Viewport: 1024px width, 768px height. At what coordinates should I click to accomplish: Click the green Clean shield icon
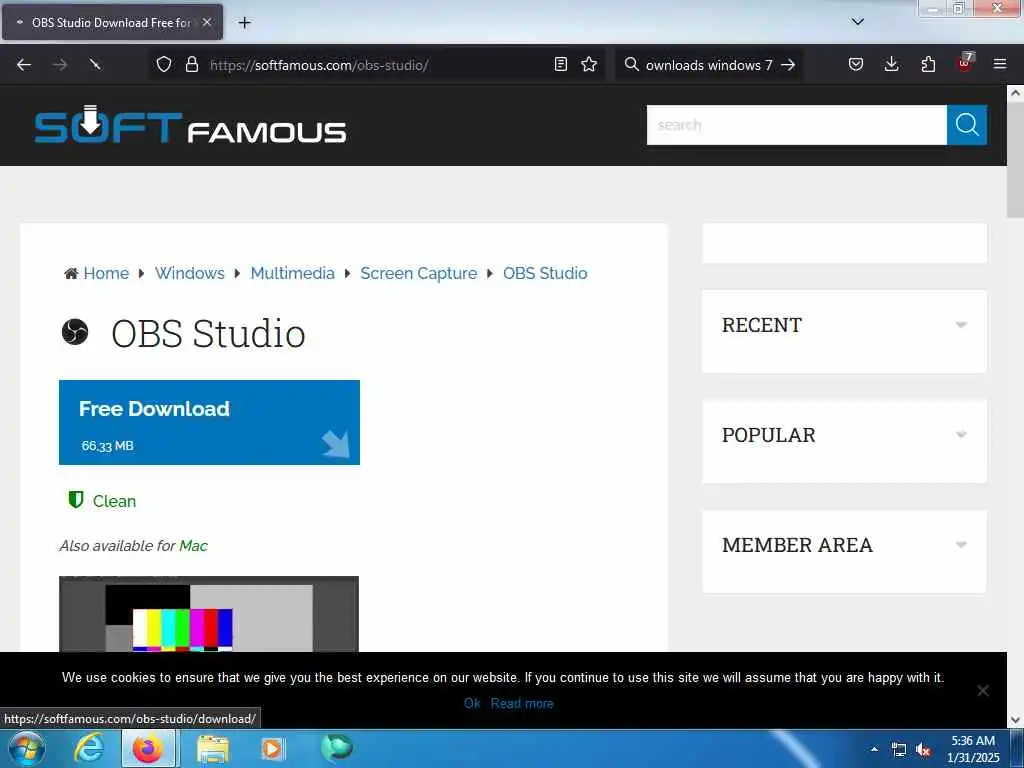pos(76,500)
